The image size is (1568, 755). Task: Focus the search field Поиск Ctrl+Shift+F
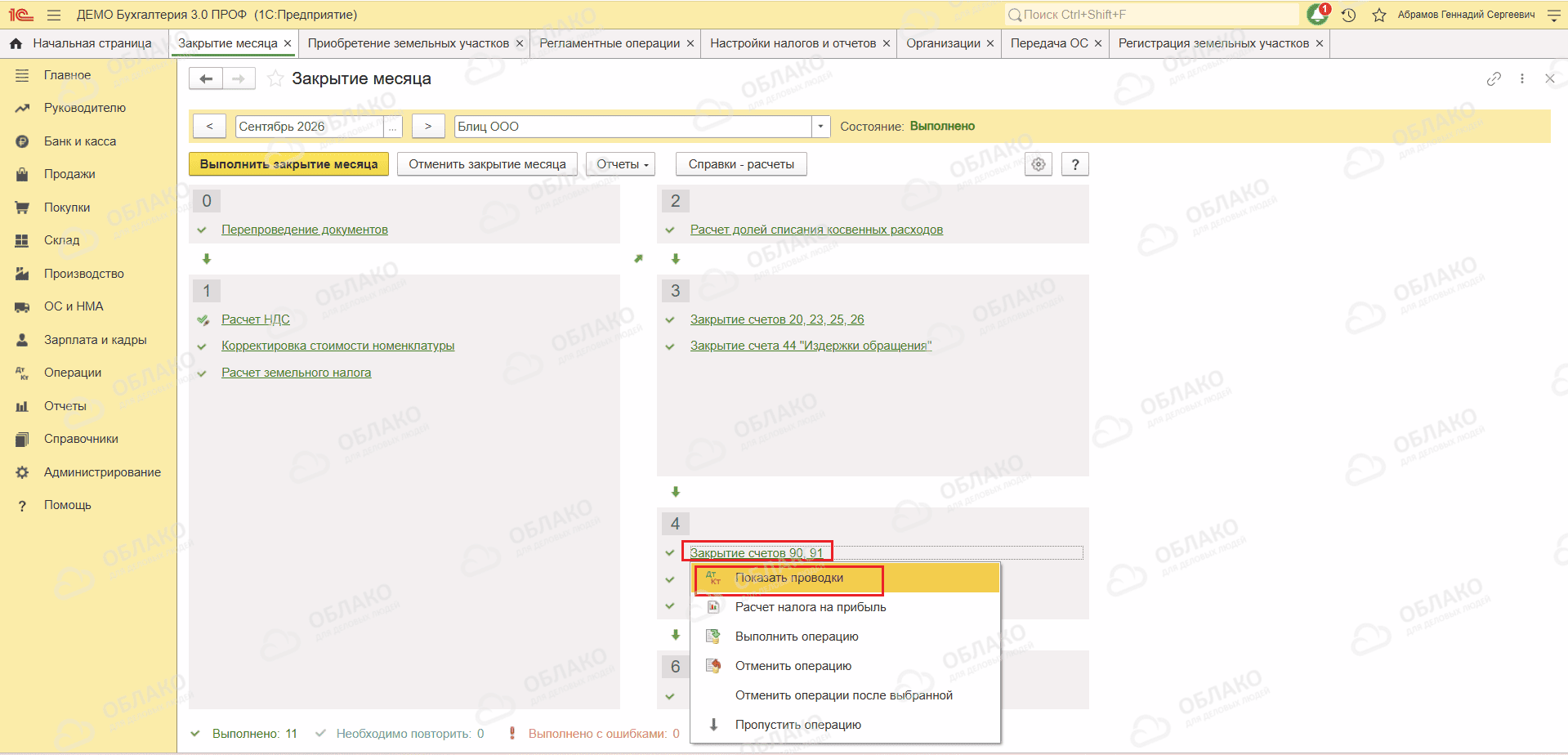[x=1152, y=15]
